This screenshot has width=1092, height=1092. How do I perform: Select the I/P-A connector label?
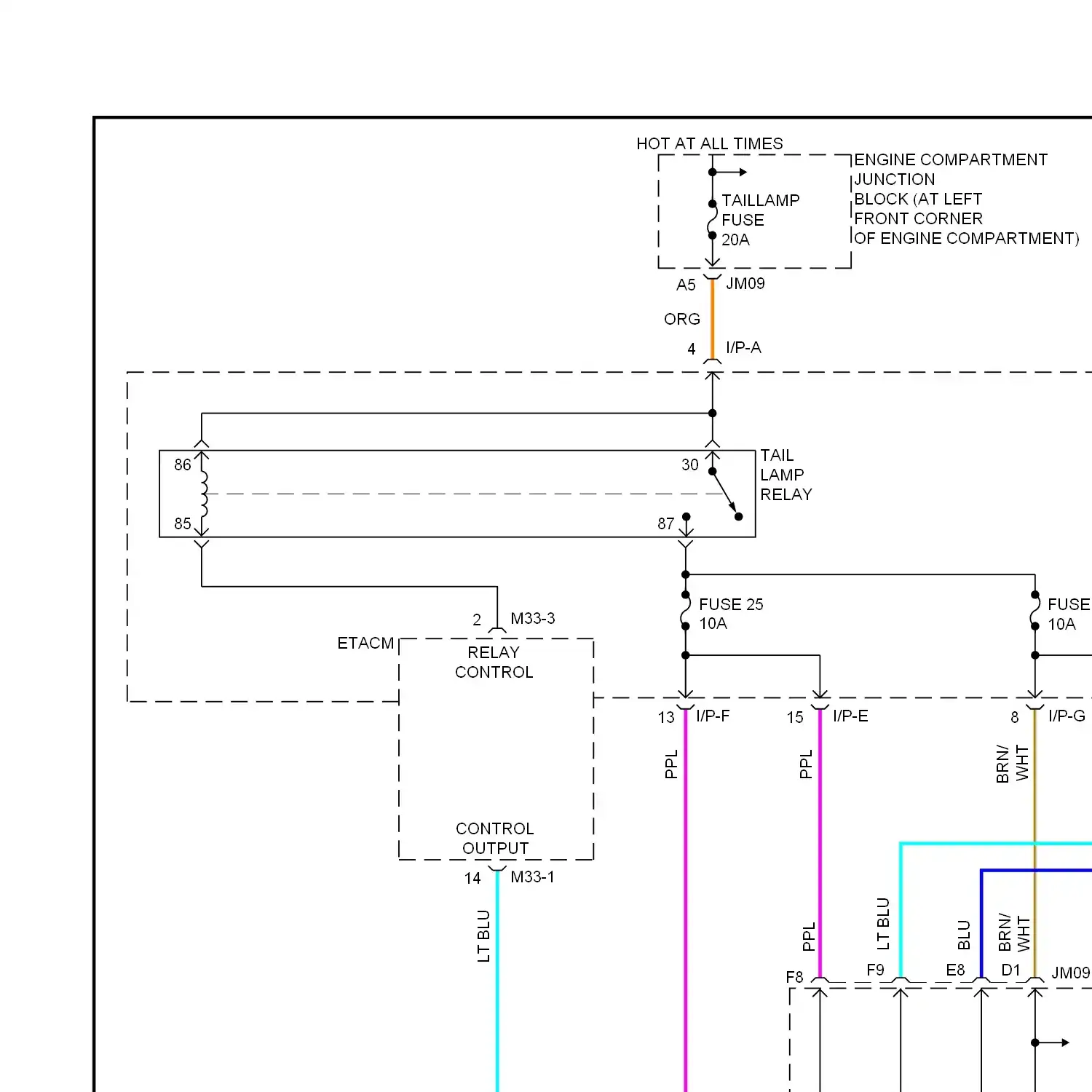tap(743, 347)
